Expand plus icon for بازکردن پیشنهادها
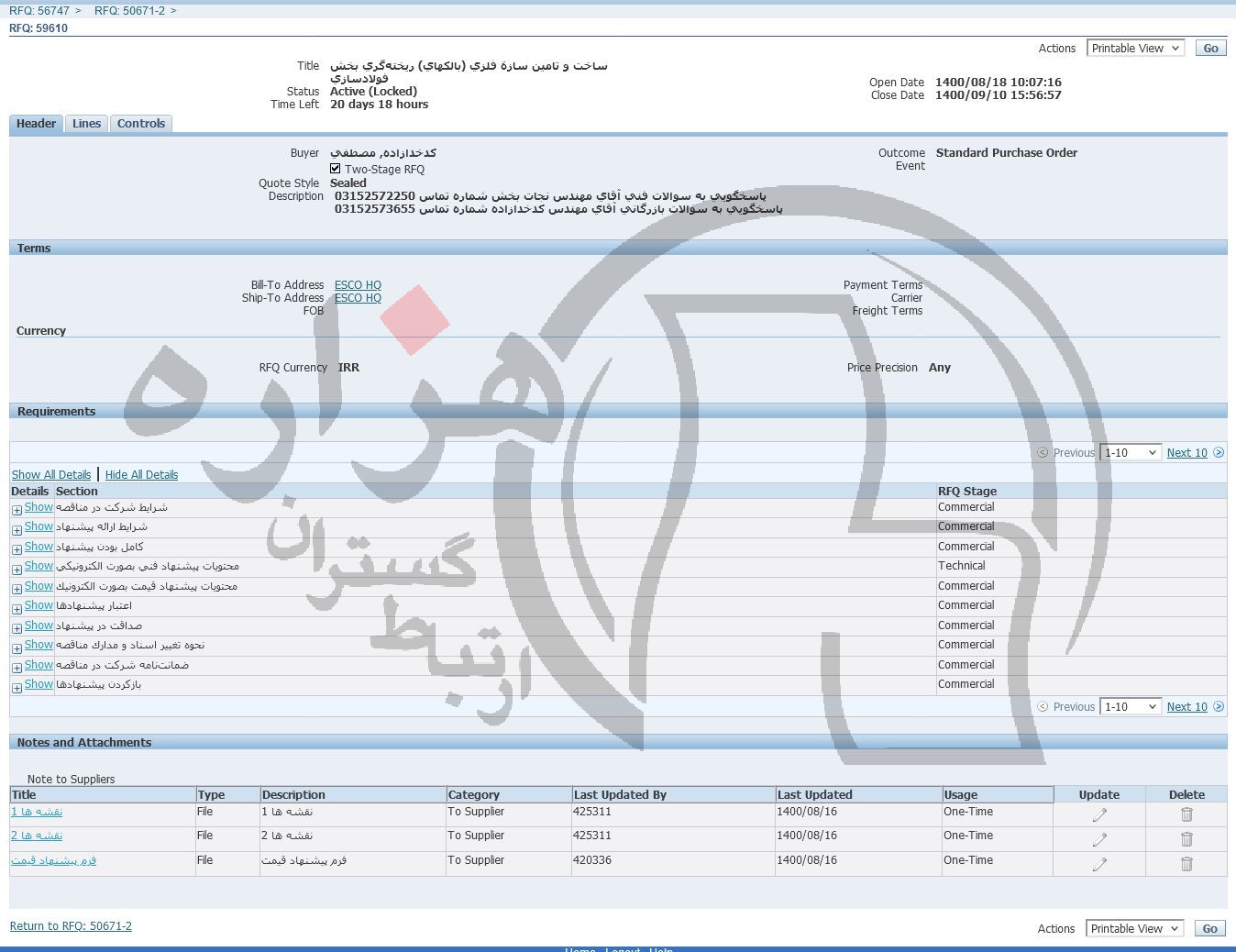The width and height of the screenshot is (1236, 952). pos(17,688)
